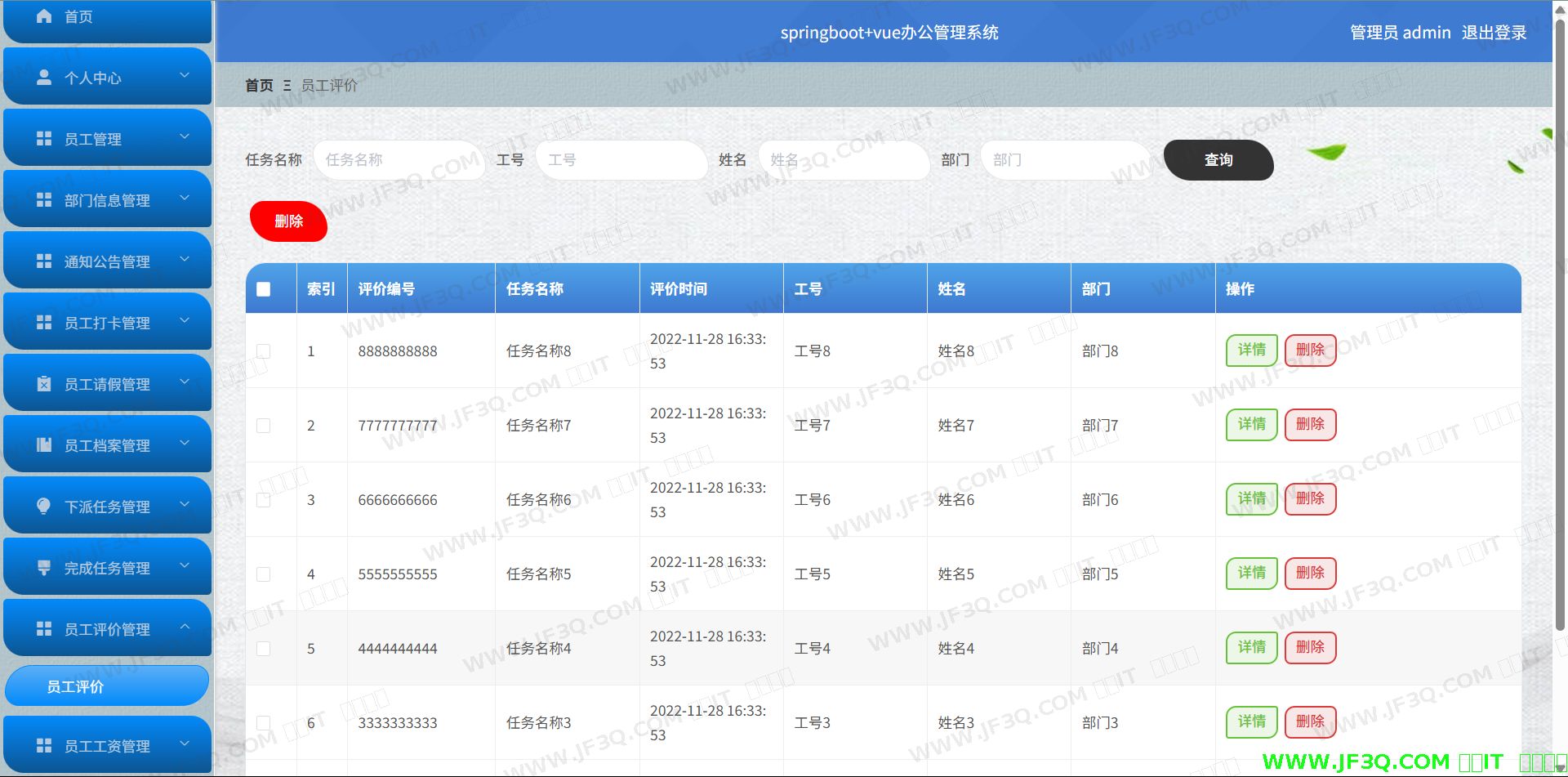Focus the 任务名称 search input field
This screenshot has height=777, width=1568.
[398, 160]
